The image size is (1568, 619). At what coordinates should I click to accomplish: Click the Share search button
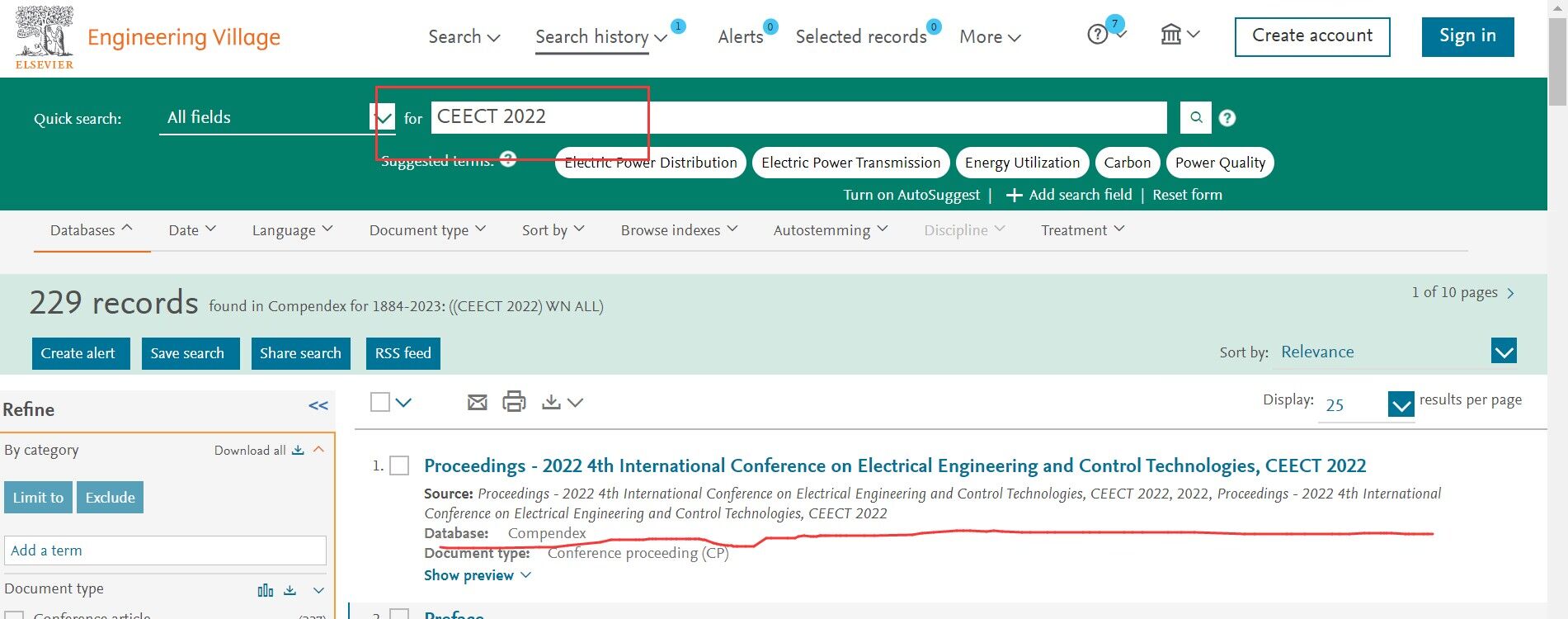301,353
